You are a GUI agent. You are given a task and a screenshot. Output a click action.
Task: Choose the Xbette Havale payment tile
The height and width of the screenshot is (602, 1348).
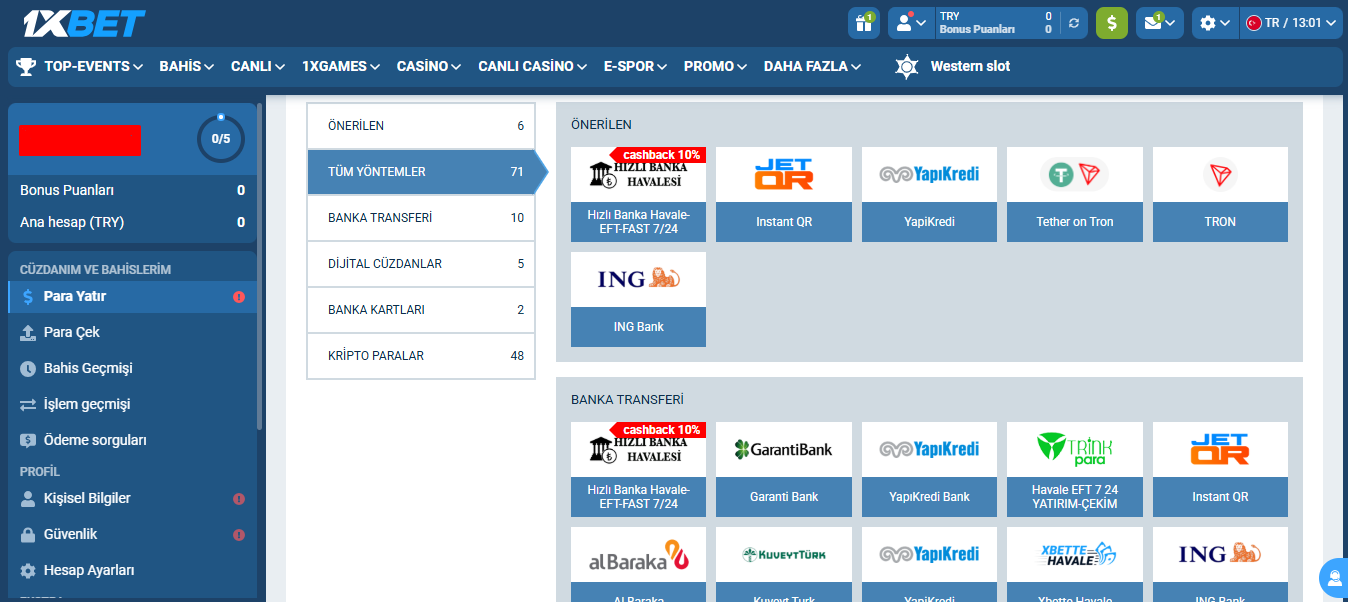click(1075, 564)
